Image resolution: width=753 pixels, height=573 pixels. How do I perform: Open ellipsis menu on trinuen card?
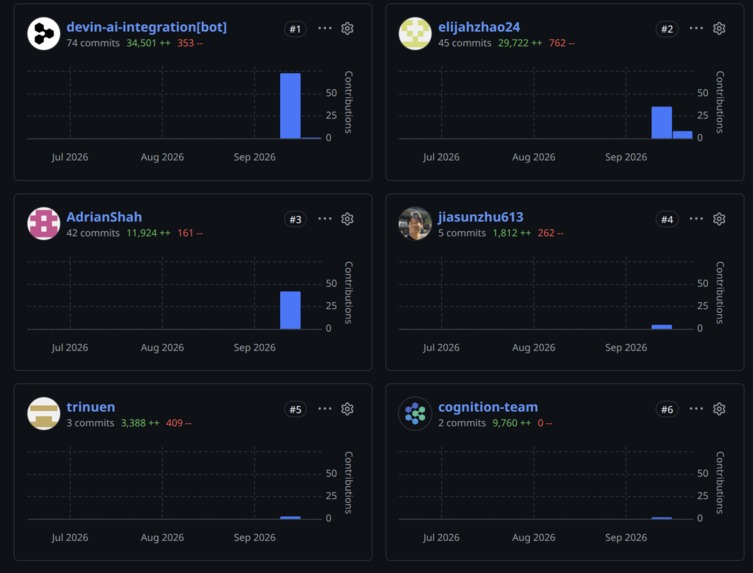pyautogui.click(x=325, y=408)
